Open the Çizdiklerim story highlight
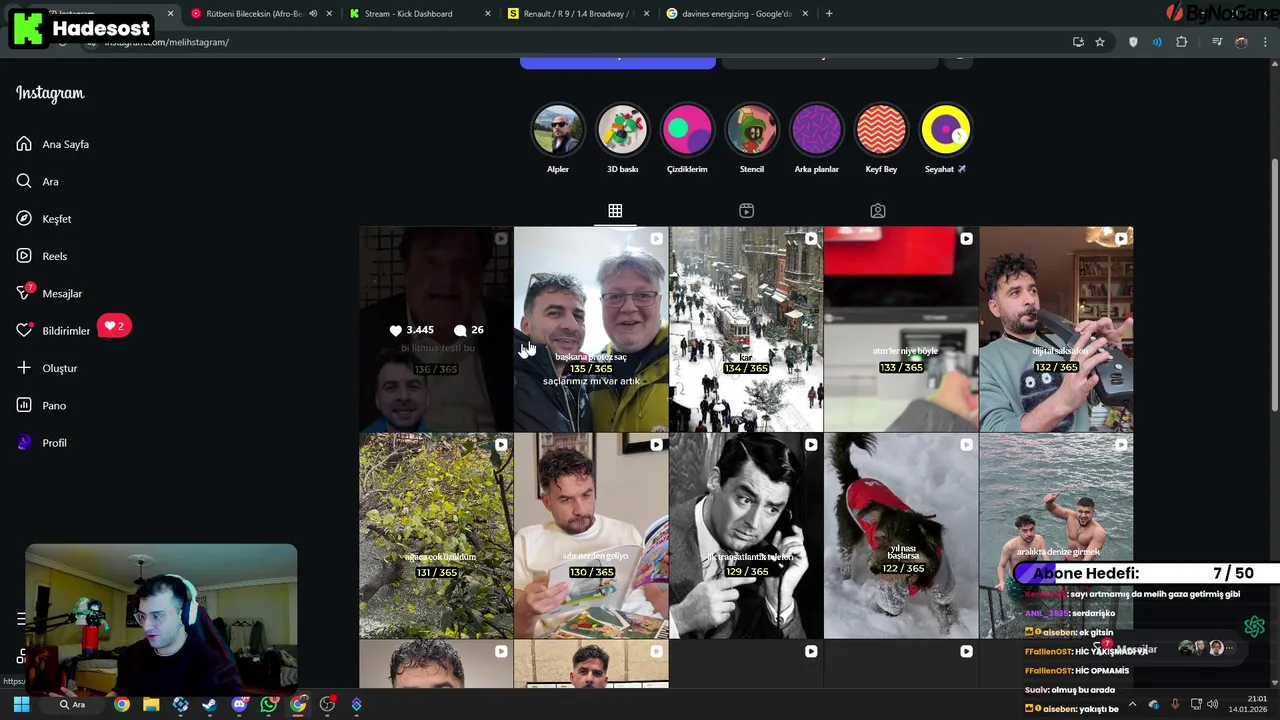Viewport: 1280px width, 720px height. (687, 130)
